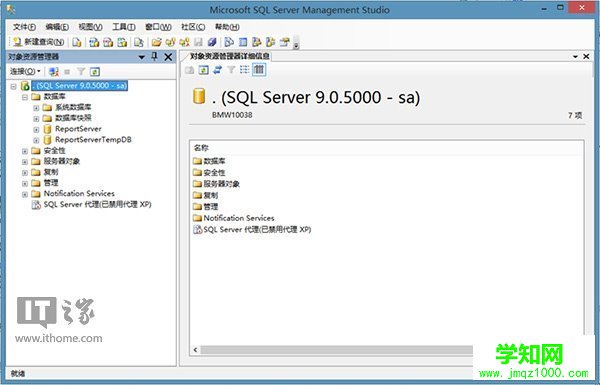Switch details pane to list view
This screenshot has width=600, height=385.
coord(245,70)
